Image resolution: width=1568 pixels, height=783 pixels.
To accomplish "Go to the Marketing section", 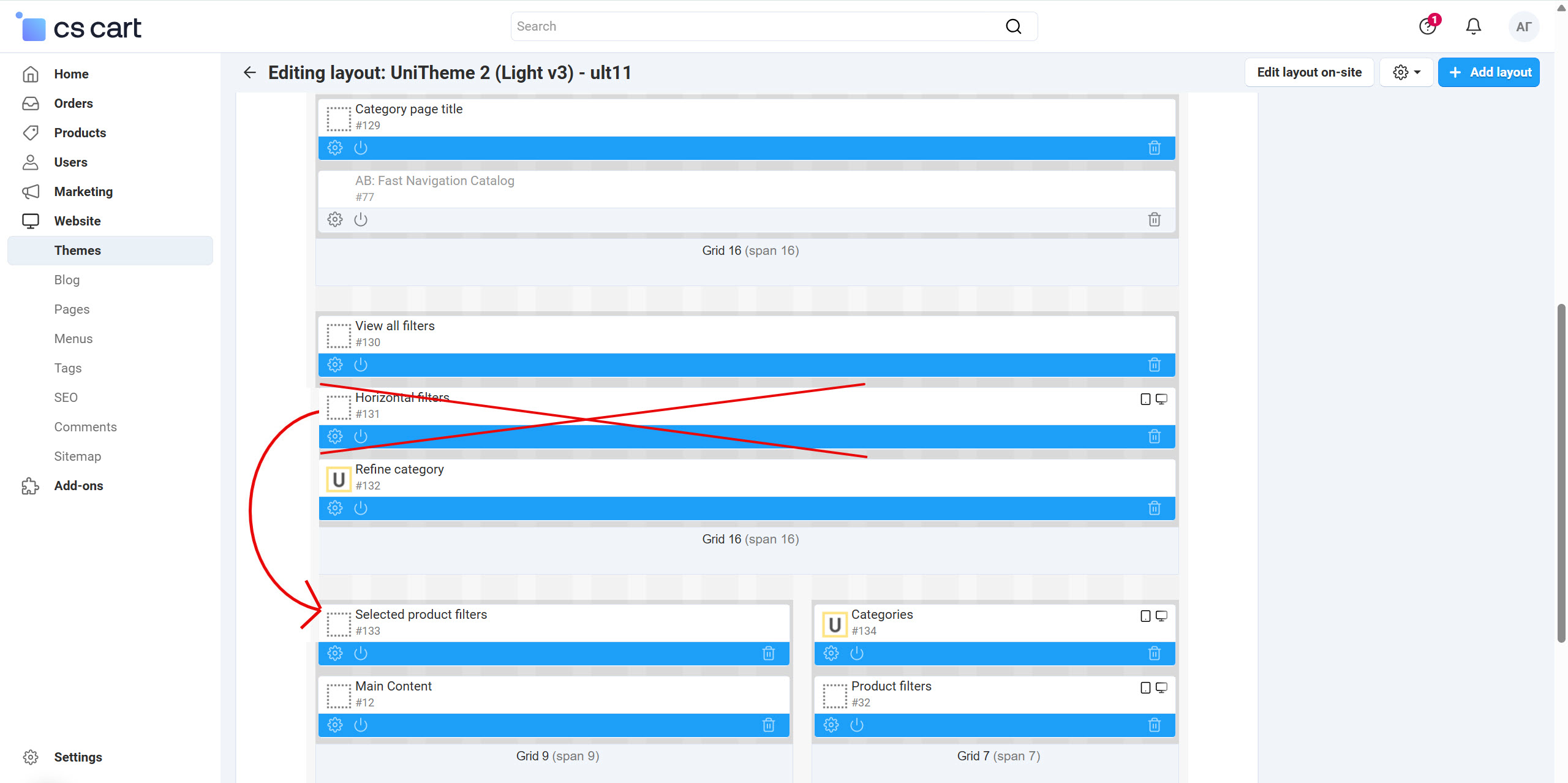I will 83,191.
